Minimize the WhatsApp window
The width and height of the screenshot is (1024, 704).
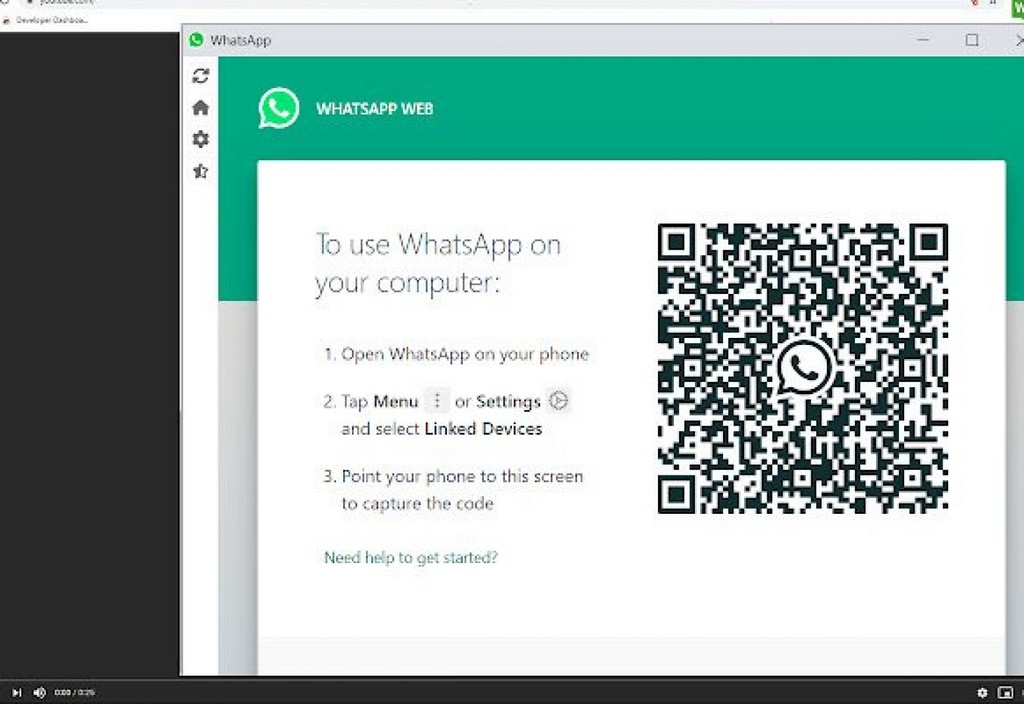point(923,40)
